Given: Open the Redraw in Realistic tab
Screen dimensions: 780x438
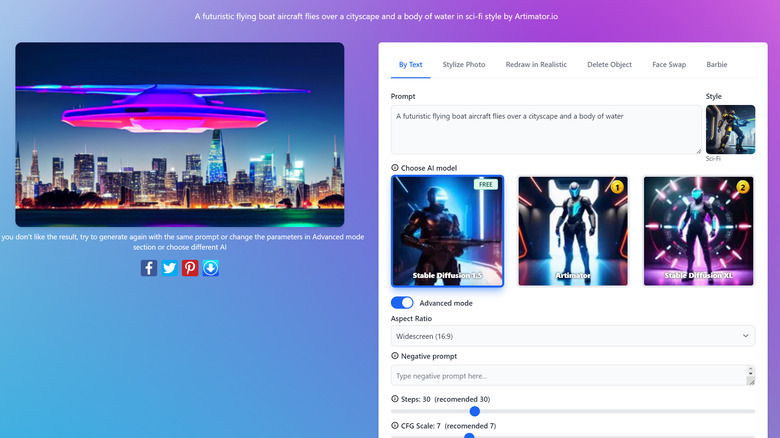Looking at the screenshot, I should click(536, 65).
